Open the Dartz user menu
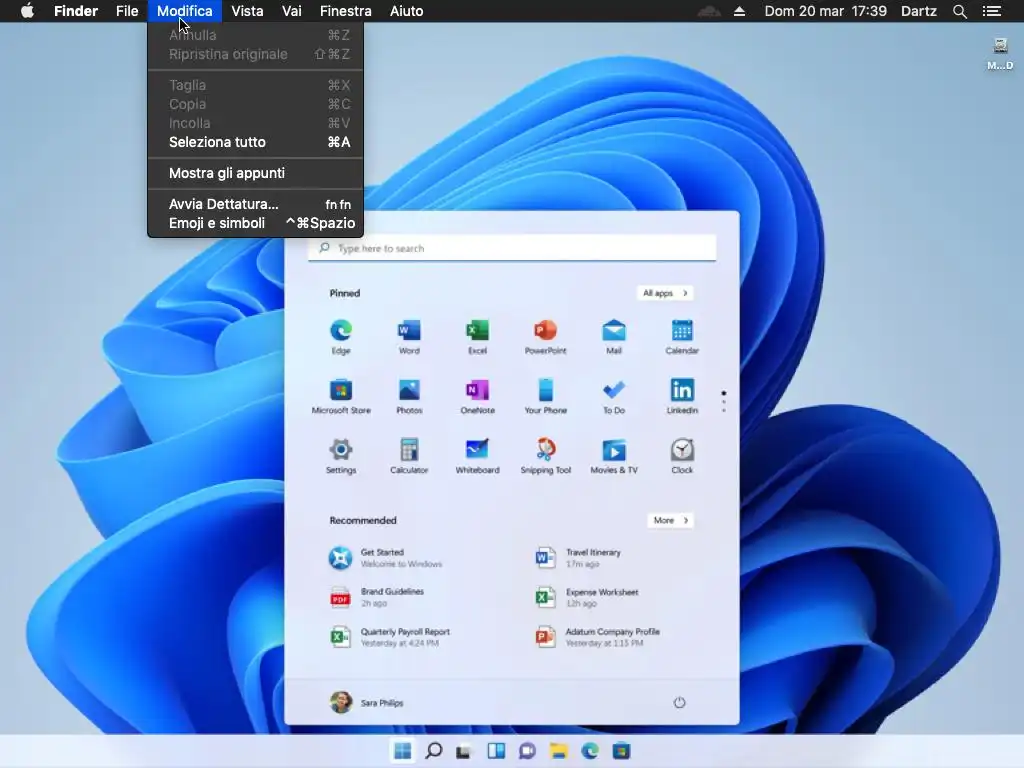 tap(918, 11)
